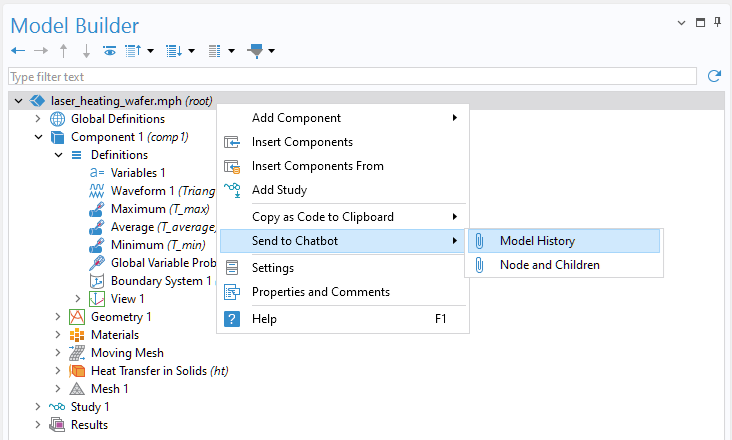Open the Help icon in context menu
732x440 pixels.
(x=232, y=319)
